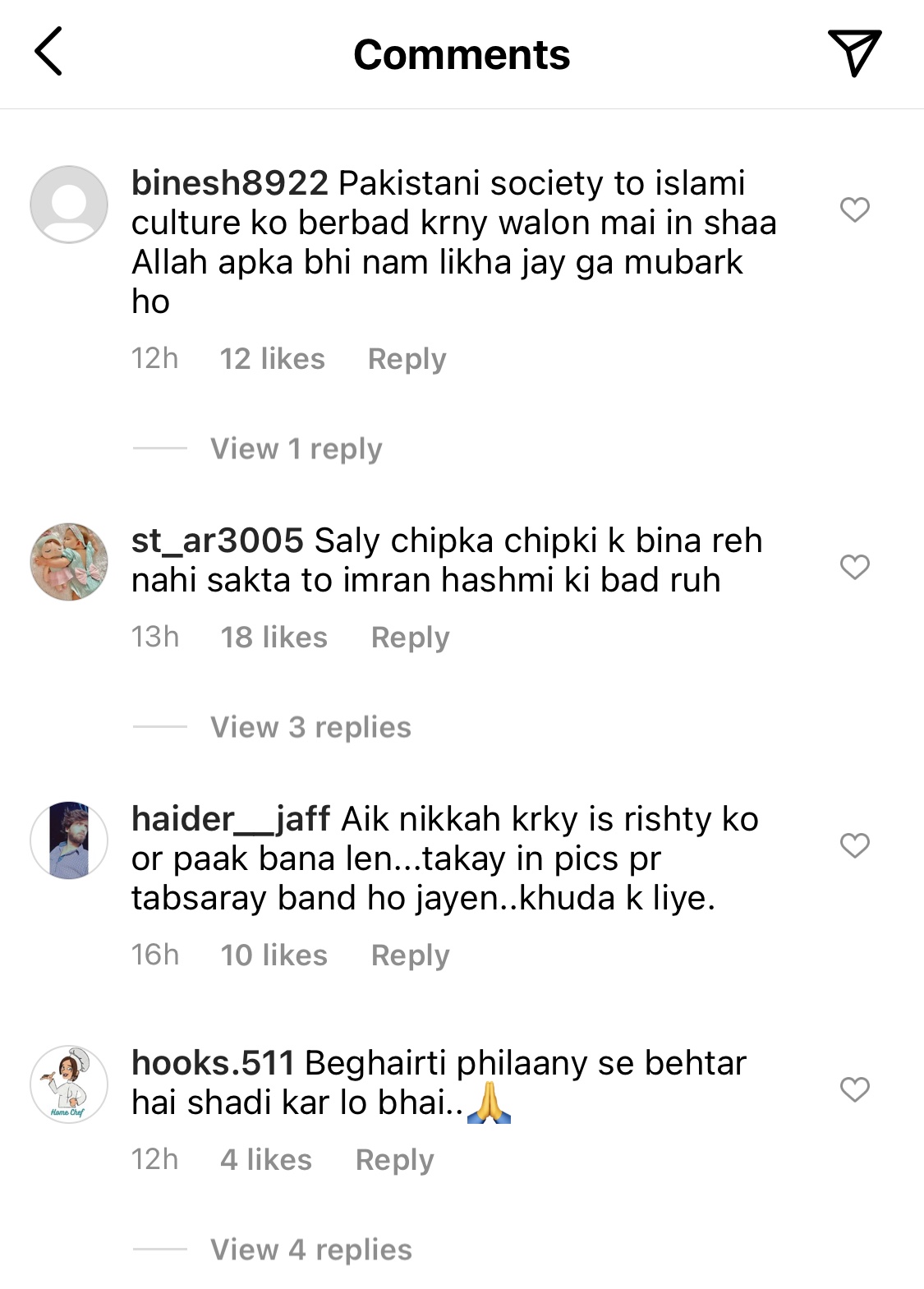Image resolution: width=924 pixels, height=1289 pixels.
Task: Expand View 4 replies under hooks.511
Action: pyautogui.click(x=310, y=1250)
